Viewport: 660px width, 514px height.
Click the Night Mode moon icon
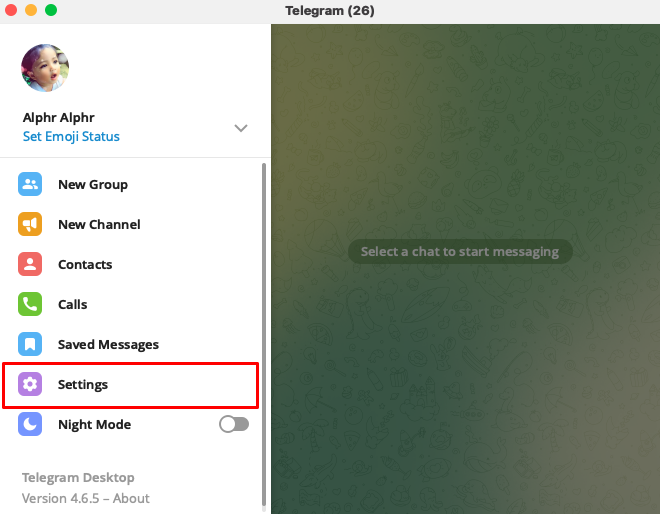click(30, 424)
